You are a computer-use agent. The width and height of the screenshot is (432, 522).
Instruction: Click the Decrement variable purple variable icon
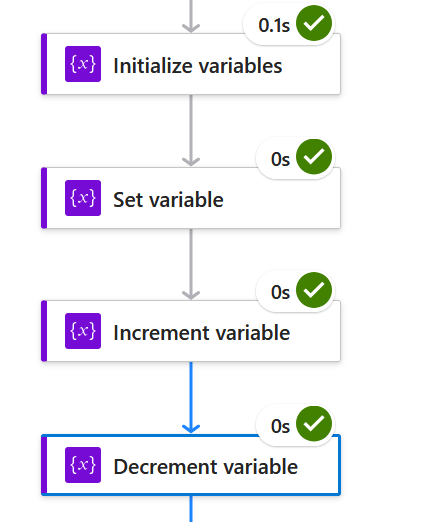(x=83, y=465)
